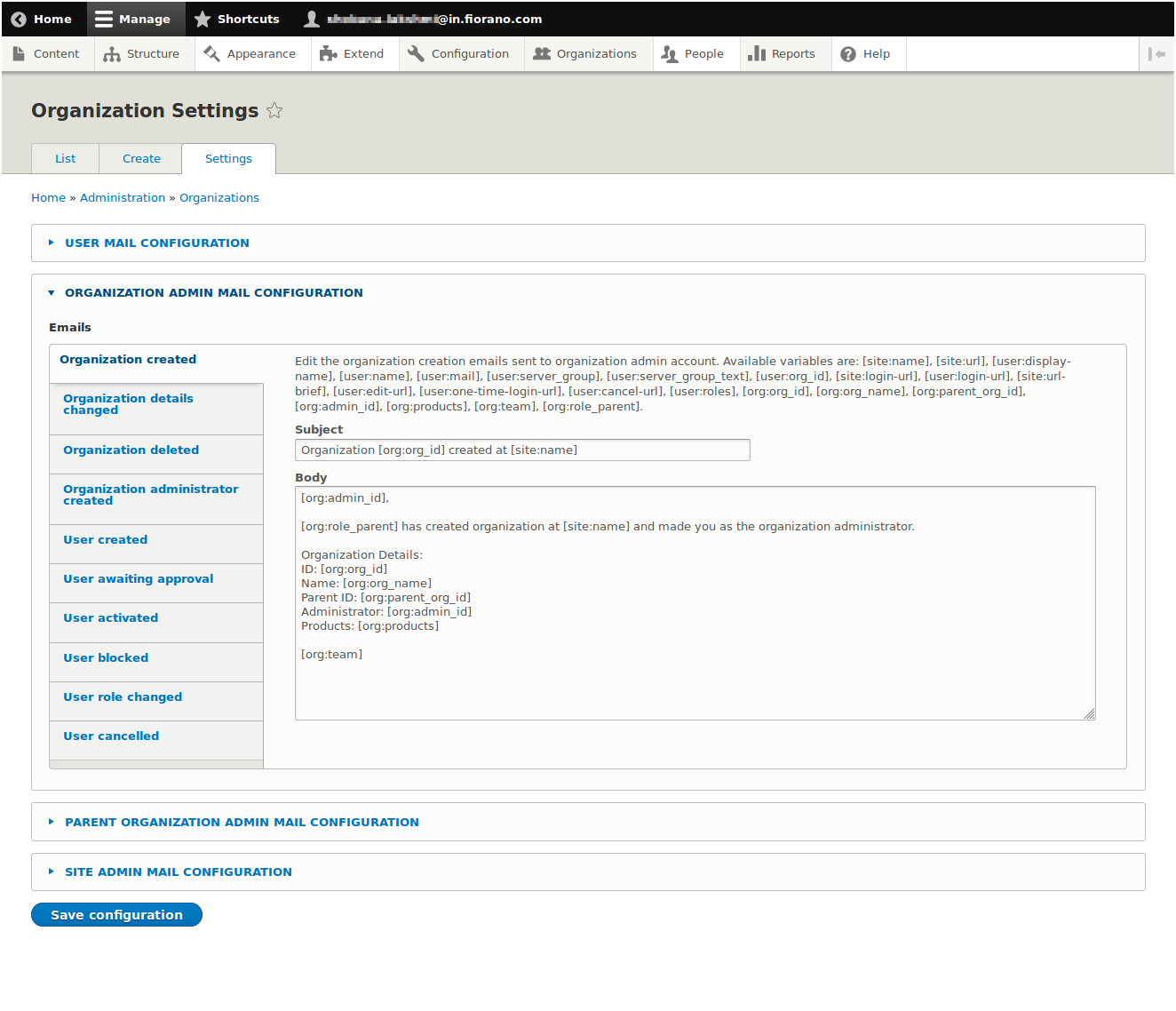
Task: Expand User Mail Configuration section
Action: (156, 243)
